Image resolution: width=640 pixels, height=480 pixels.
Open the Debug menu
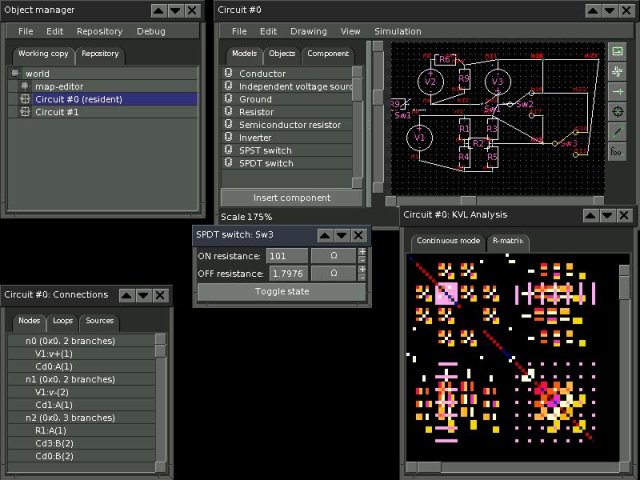tap(151, 31)
